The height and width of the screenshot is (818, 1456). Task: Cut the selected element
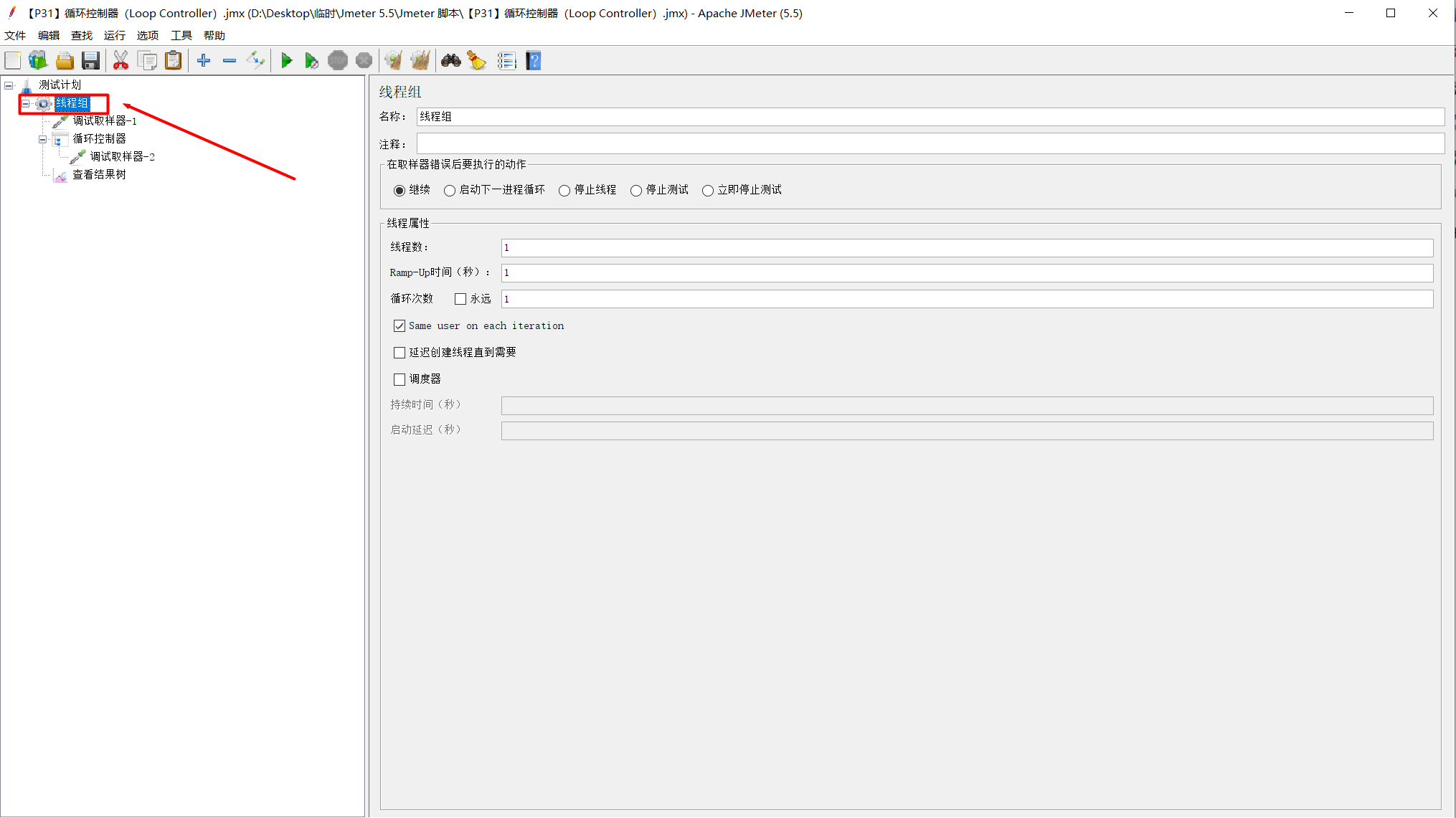coord(120,60)
